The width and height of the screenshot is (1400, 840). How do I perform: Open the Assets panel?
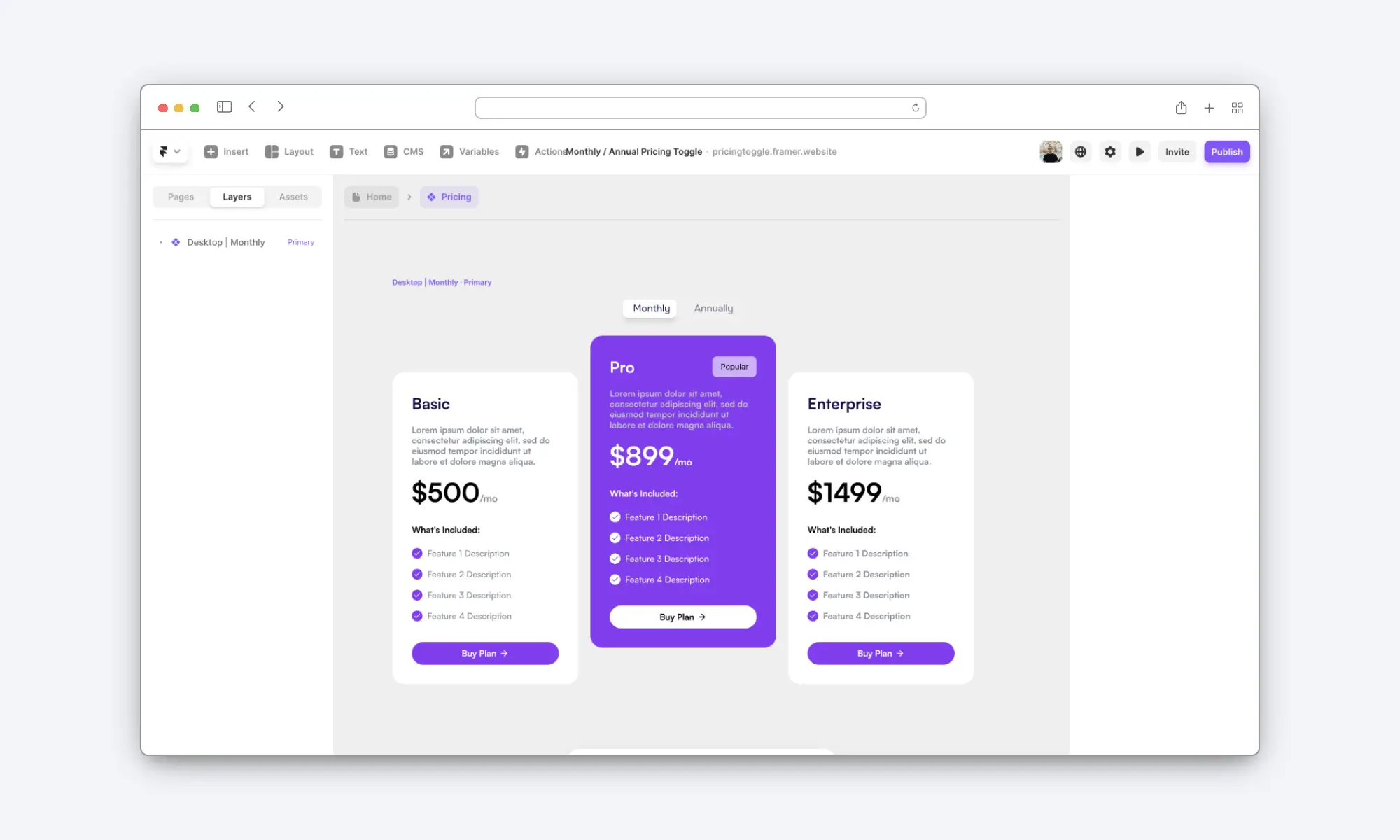pyautogui.click(x=293, y=196)
